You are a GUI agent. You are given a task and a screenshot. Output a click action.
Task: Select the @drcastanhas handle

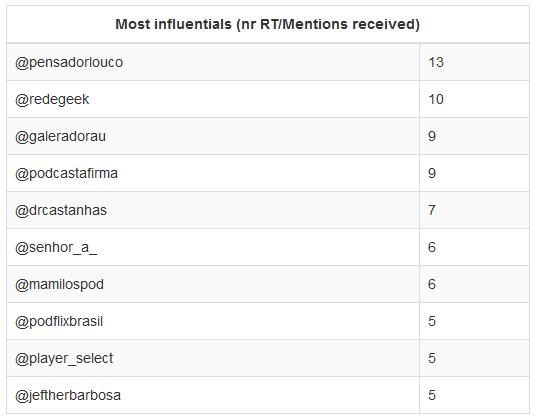(61, 210)
